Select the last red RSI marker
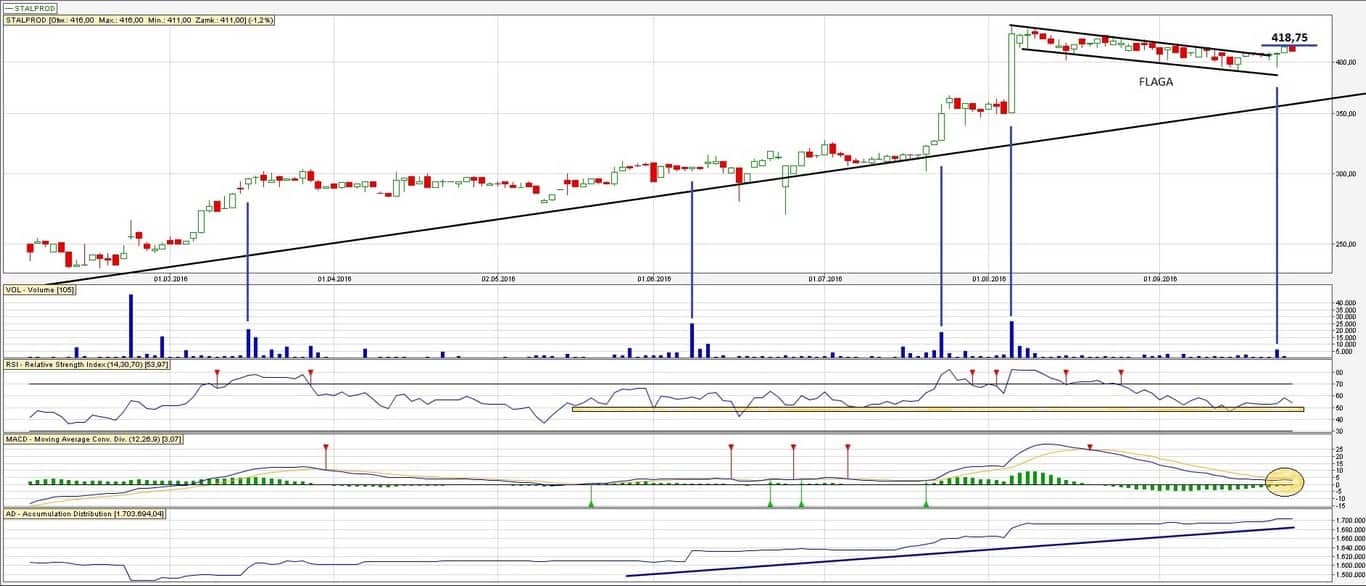This screenshot has height=586, width=1366. point(1121,373)
